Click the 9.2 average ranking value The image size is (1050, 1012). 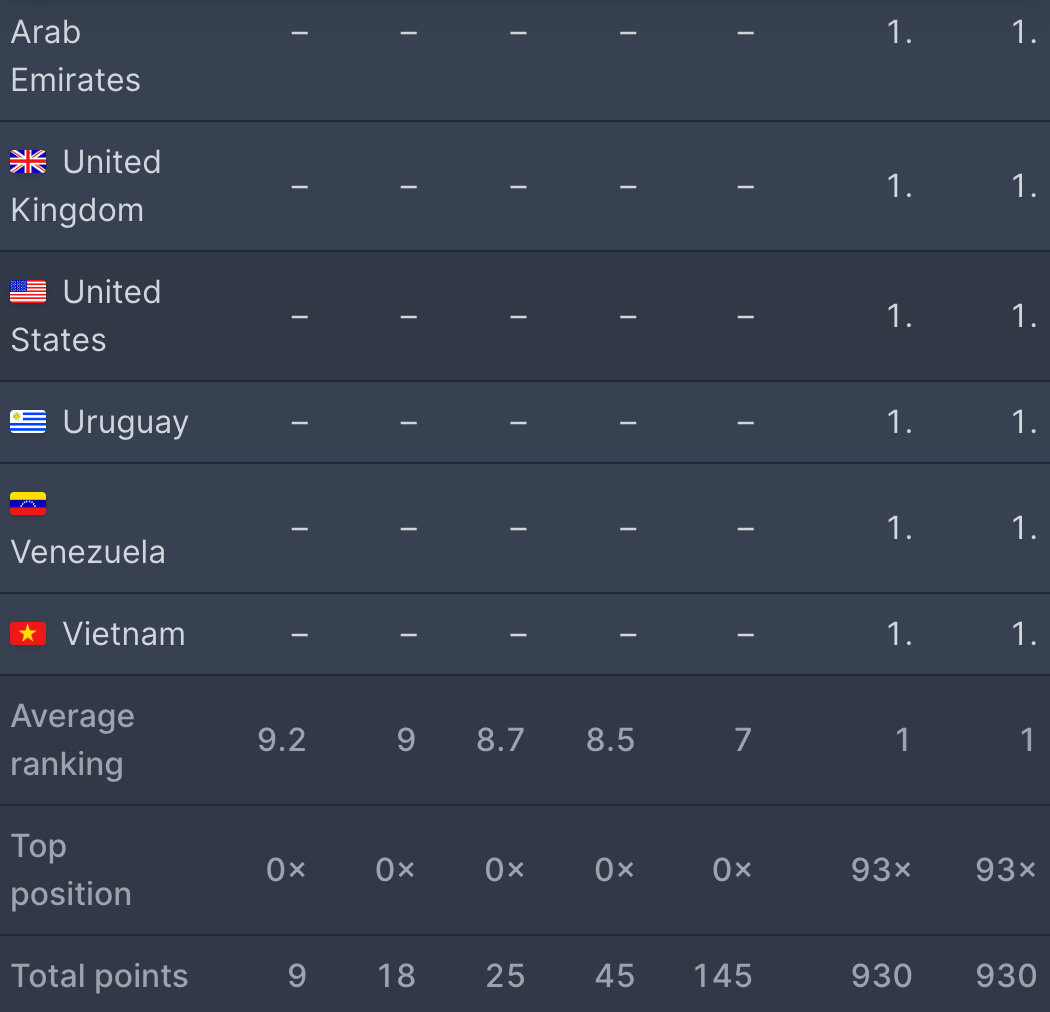(282, 740)
